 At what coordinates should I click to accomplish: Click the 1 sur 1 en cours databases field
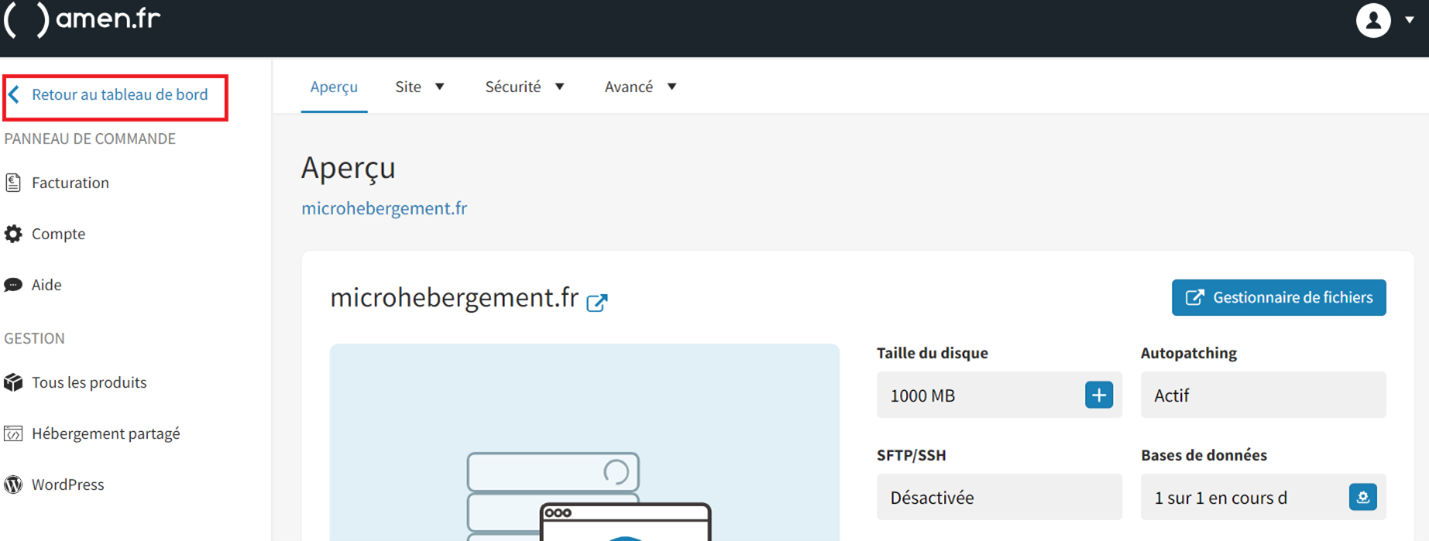pos(1263,497)
